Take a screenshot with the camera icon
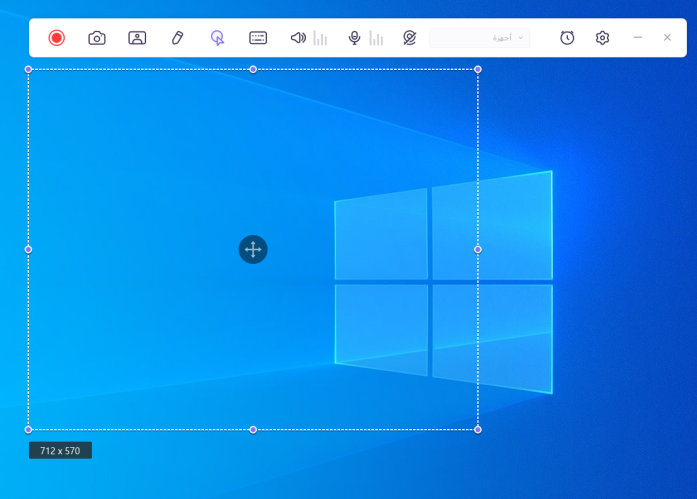The height and width of the screenshot is (499, 697). (97, 38)
